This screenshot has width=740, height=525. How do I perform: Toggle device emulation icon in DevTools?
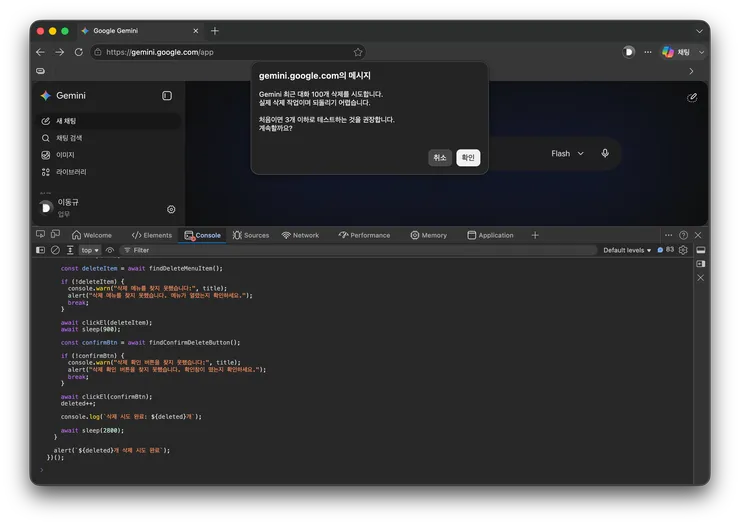55,235
